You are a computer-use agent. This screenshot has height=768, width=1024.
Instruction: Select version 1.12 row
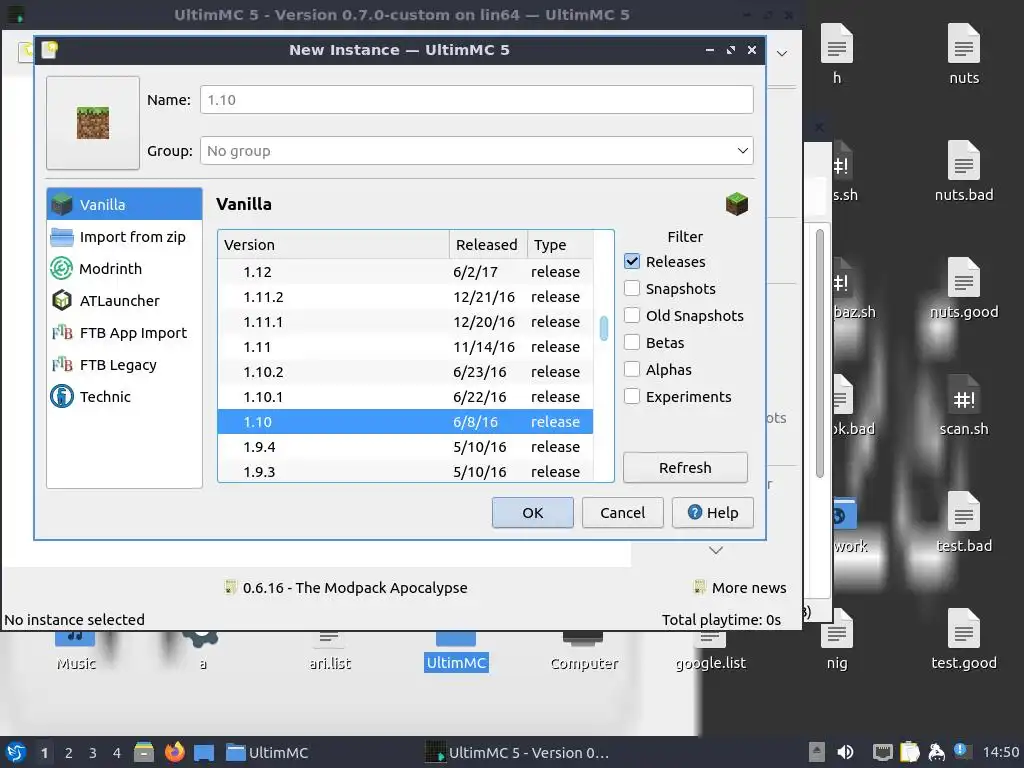click(x=406, y=272)
